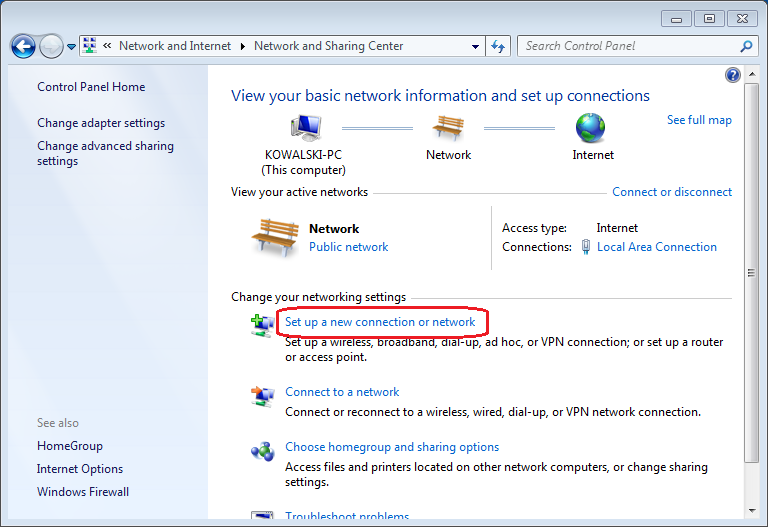This screenshot has width=768, height=527.
Task: Open Control Panel Home
Action: pyautogui.click(x=91, y=87)
